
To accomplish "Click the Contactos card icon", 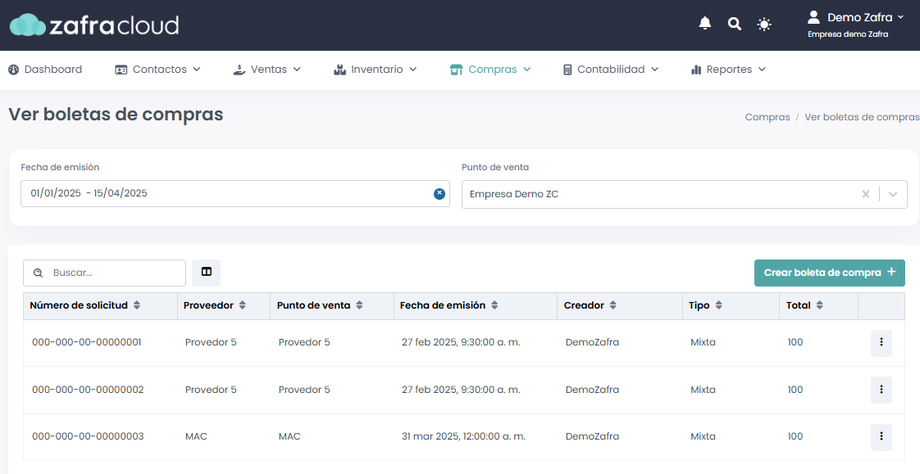I will tap(121, 70).
